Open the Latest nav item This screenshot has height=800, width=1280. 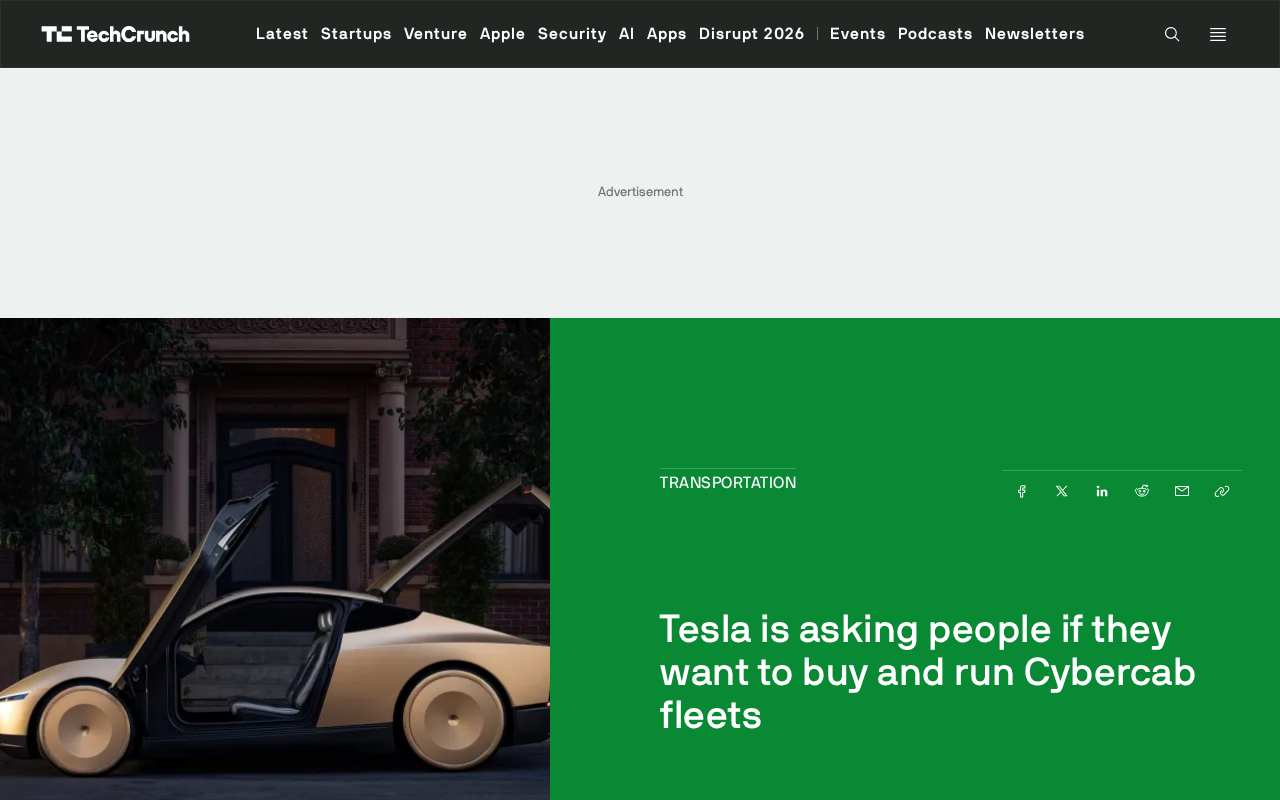(282, 34)
